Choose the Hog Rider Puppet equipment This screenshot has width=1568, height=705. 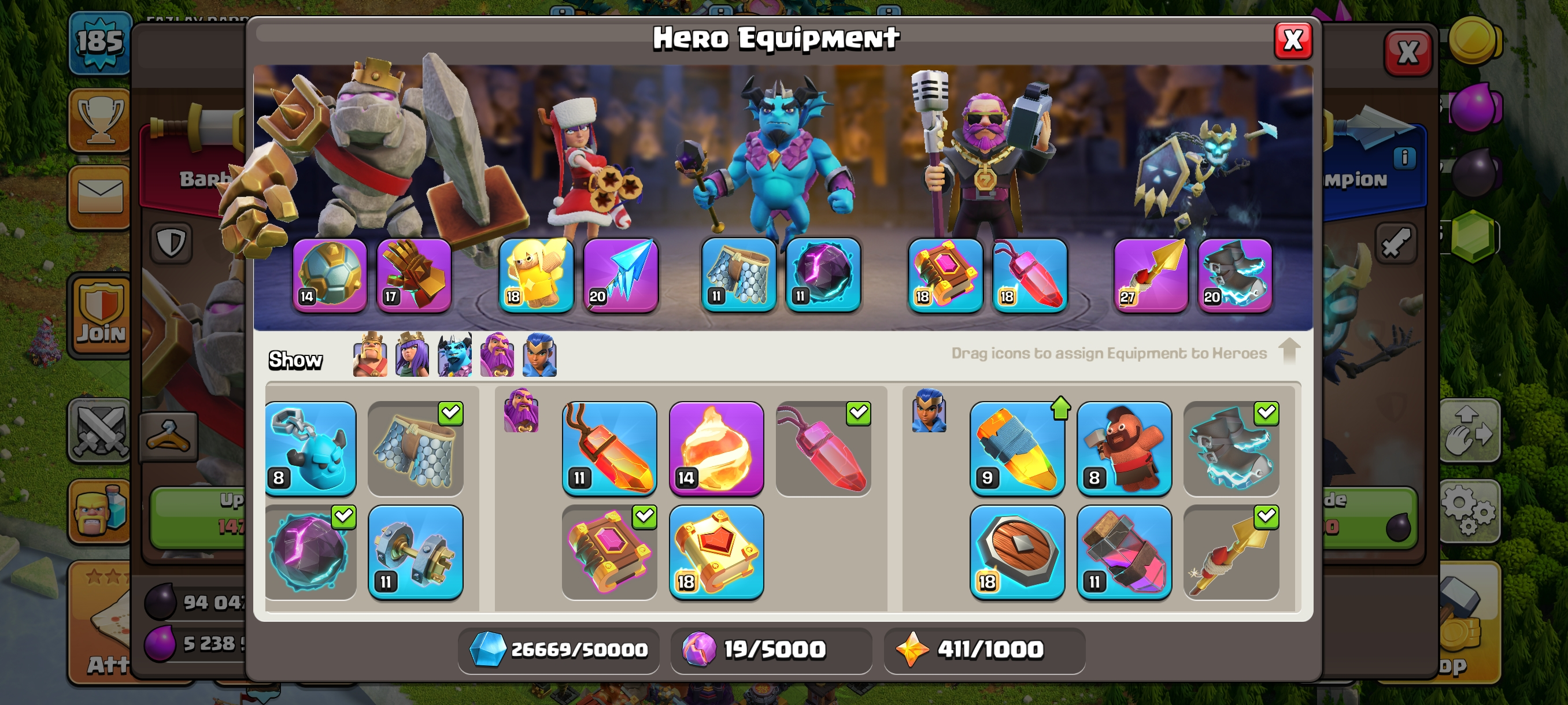(1123, 448)
